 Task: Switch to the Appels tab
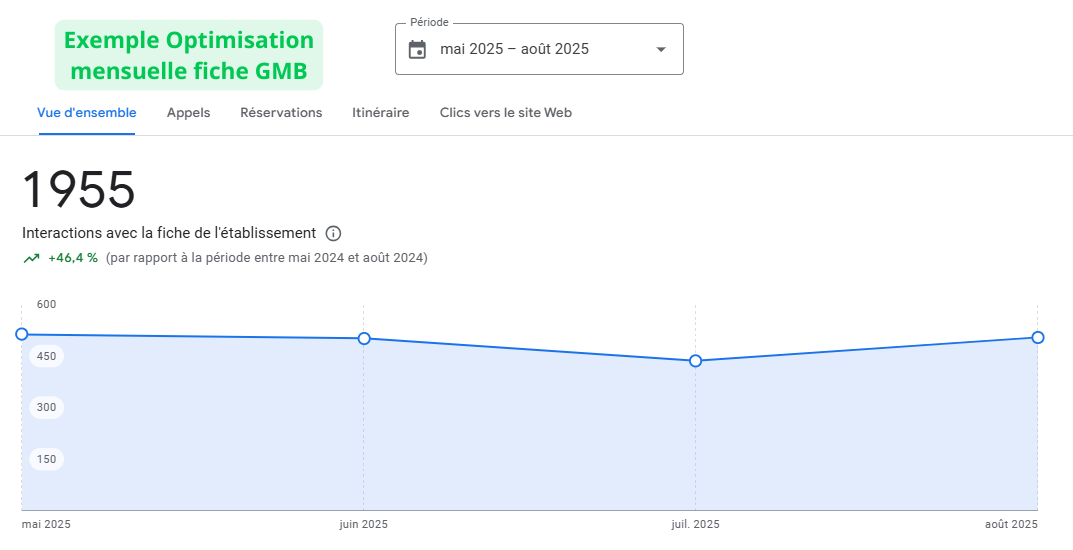point(188,113)
